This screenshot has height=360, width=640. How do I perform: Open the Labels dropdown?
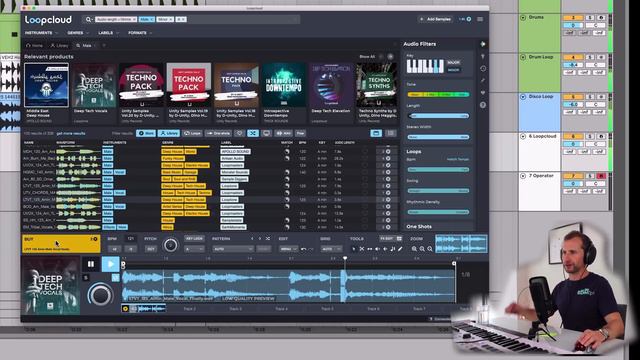click(108, 33)
